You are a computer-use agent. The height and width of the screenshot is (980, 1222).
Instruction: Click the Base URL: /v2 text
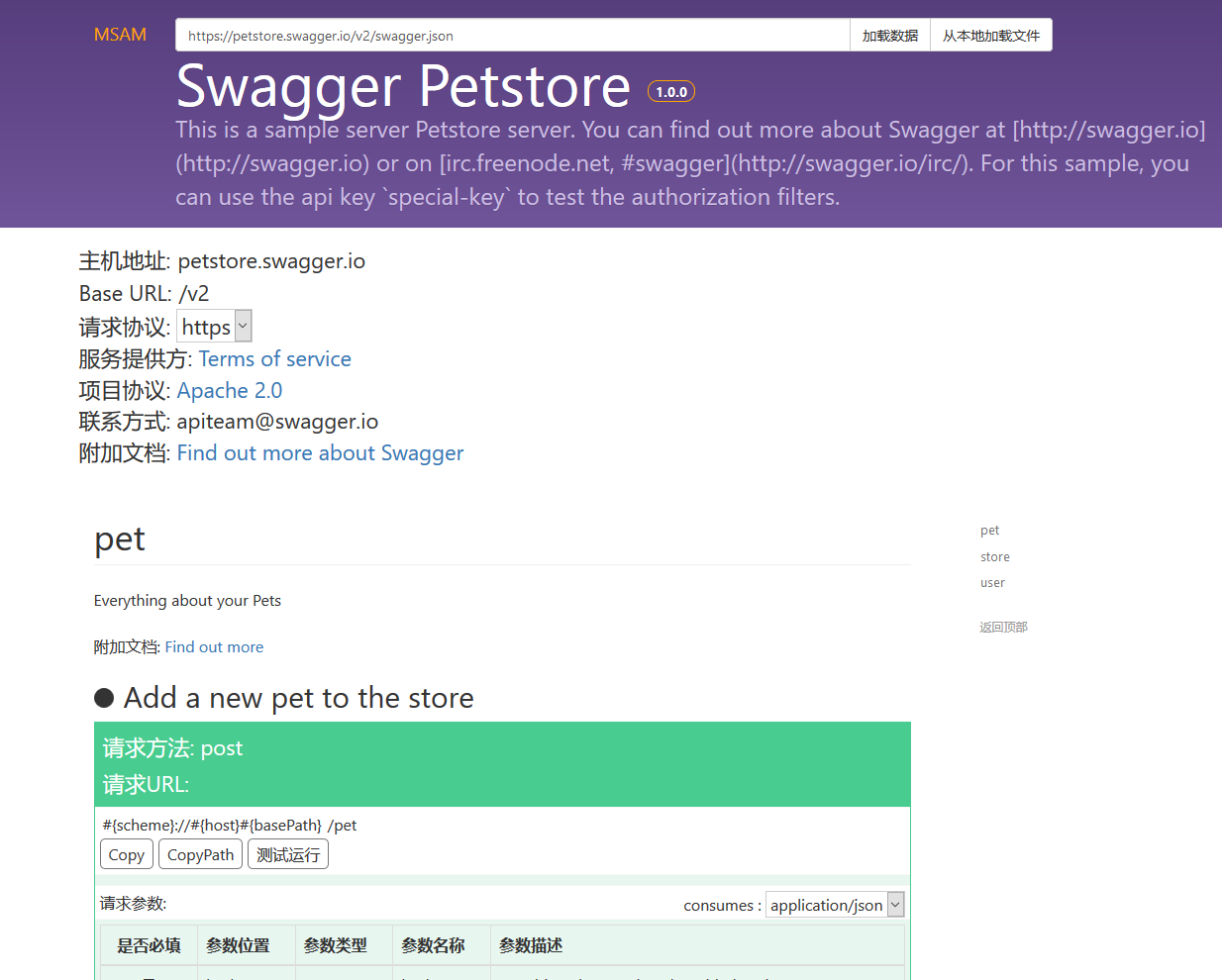145,293
